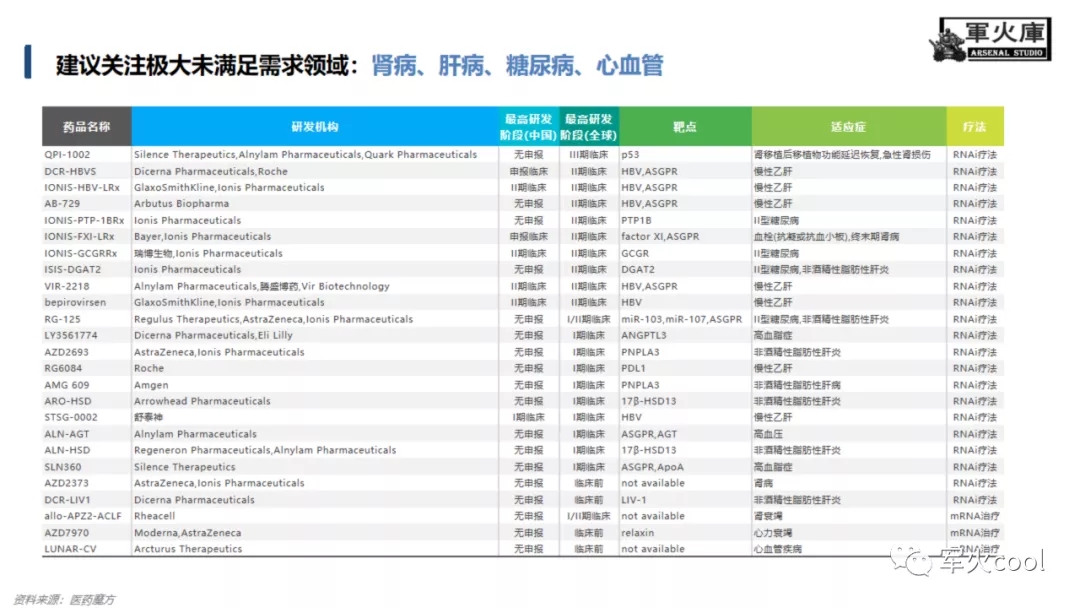Click target cell miR-103,miR-107,ASGPR

[x=681, y=319]
